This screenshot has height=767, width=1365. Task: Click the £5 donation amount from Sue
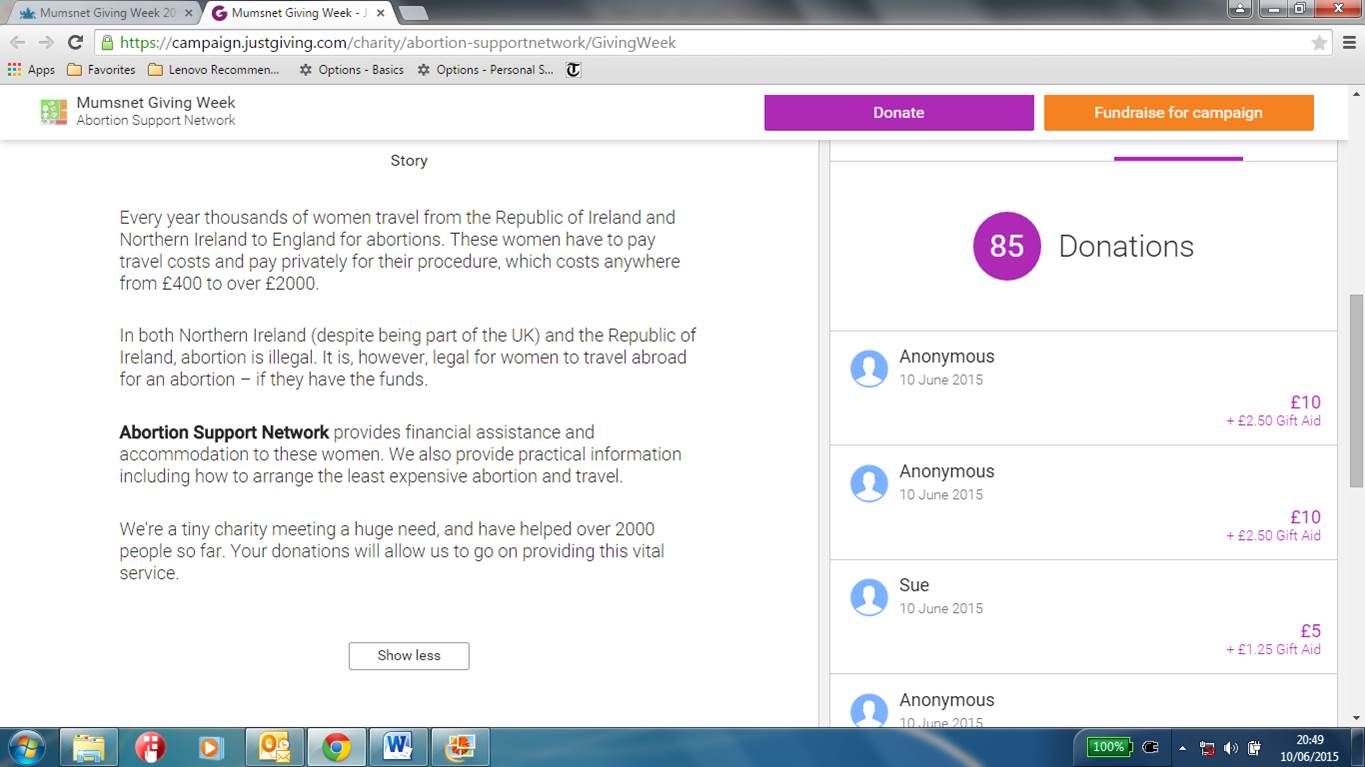click(x=1310, y=631)
